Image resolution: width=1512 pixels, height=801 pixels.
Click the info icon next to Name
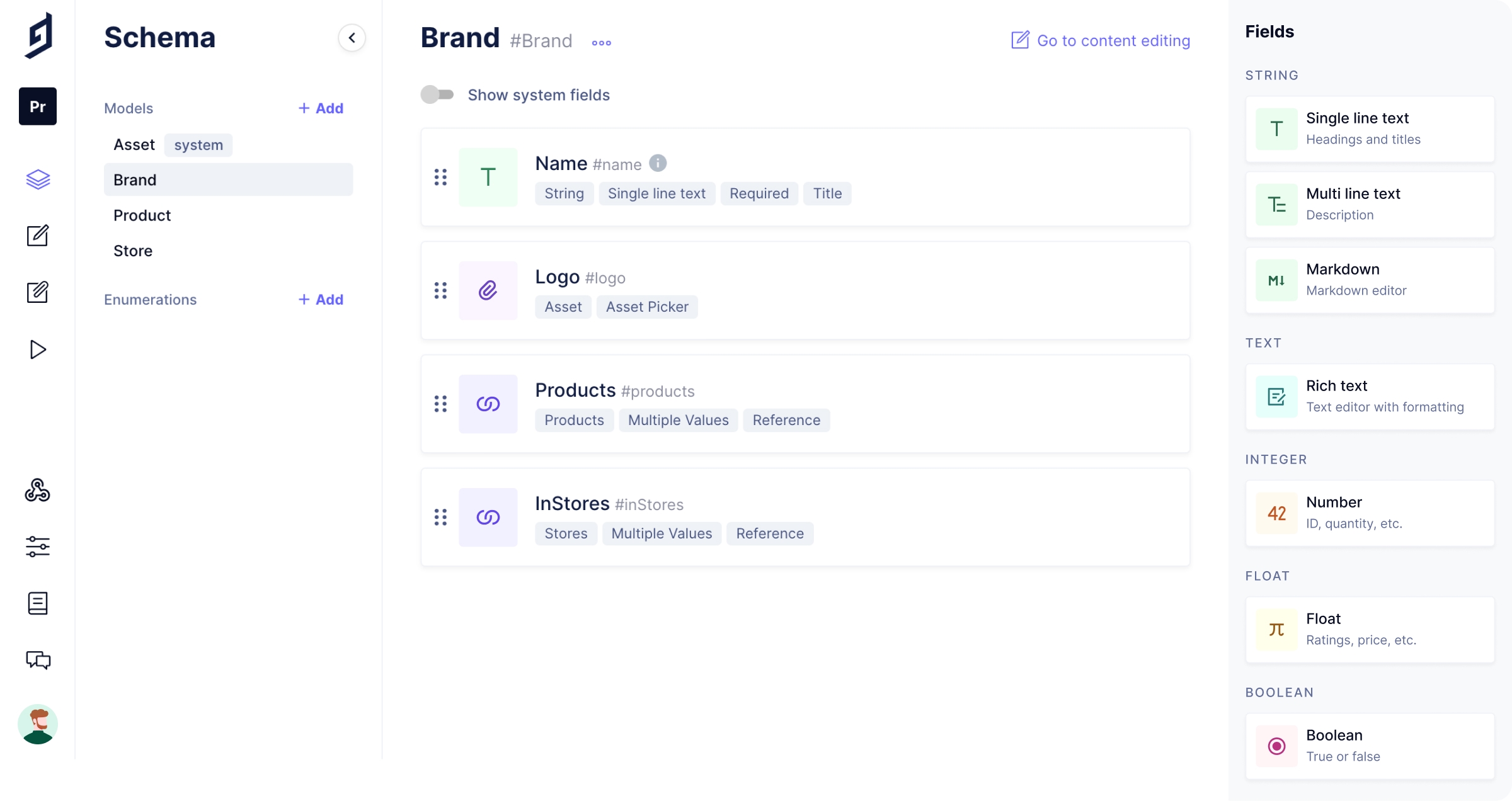[x=658, y=163]
